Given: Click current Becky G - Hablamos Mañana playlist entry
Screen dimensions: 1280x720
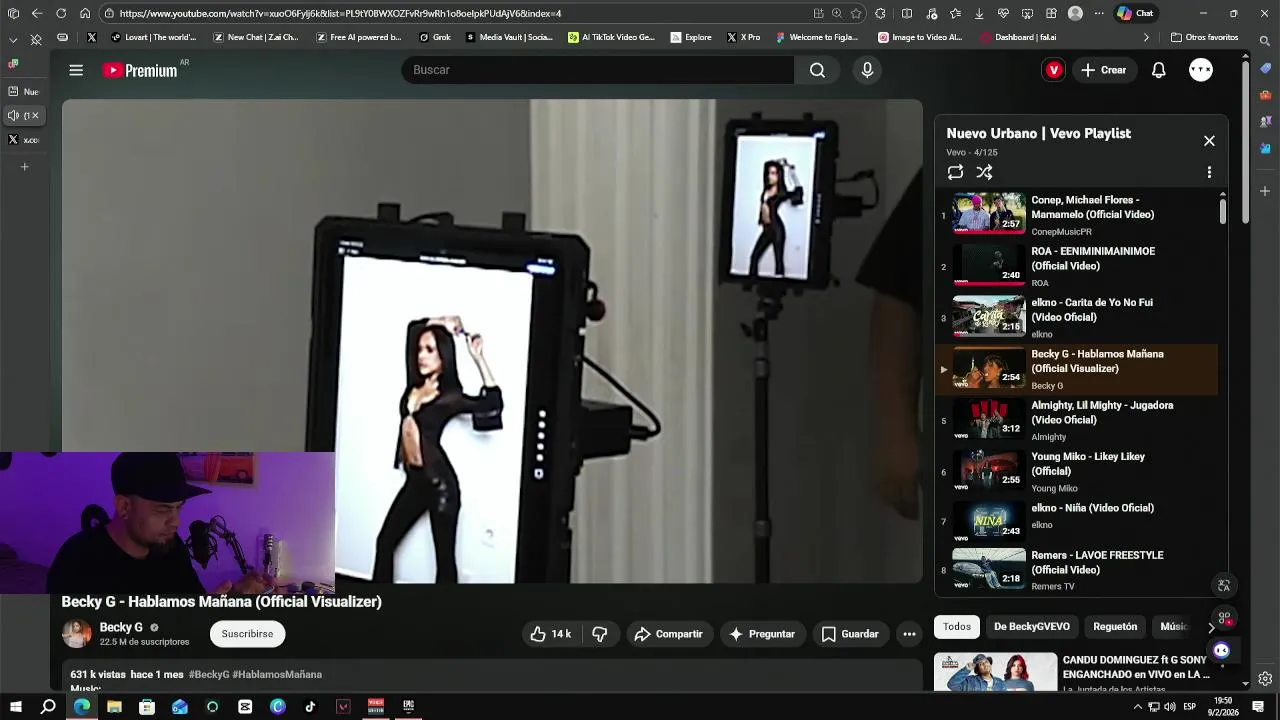Looking at the screenshot, I should 1076,369.
